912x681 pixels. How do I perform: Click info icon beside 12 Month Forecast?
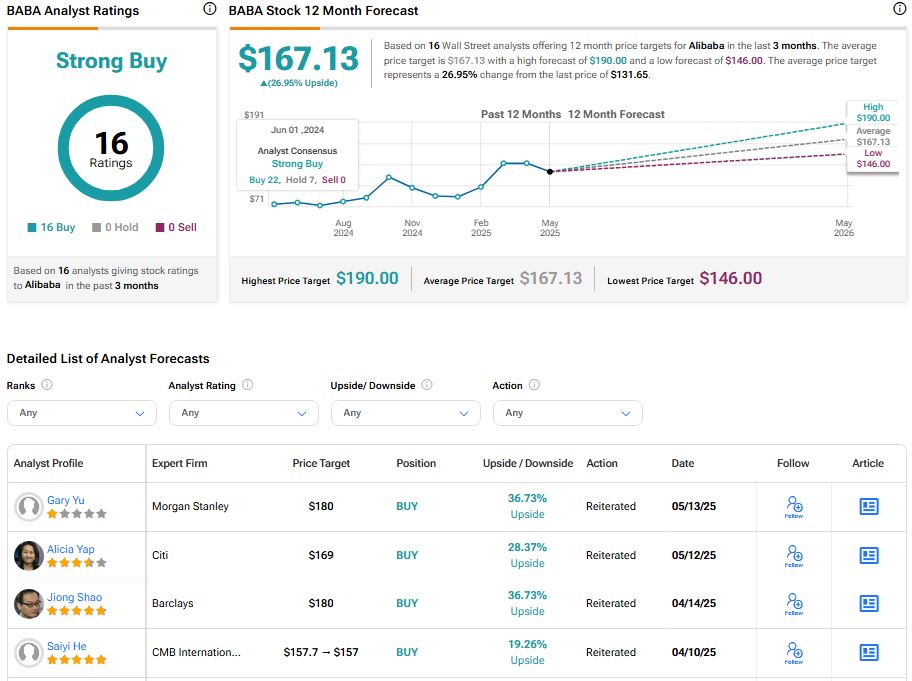click(x=899, y=9)
